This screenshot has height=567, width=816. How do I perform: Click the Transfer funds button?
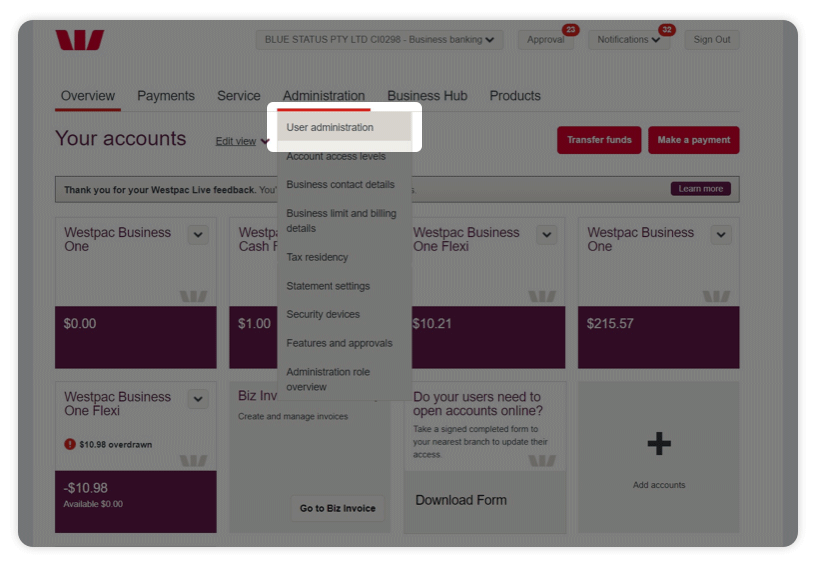[599, 140]
